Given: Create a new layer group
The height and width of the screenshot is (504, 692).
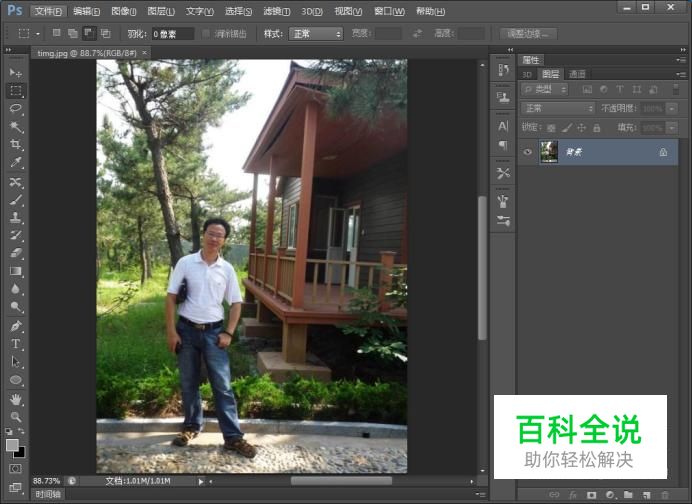Looking at the screenshot, I should pyautogui.click(x=628, y=495).
